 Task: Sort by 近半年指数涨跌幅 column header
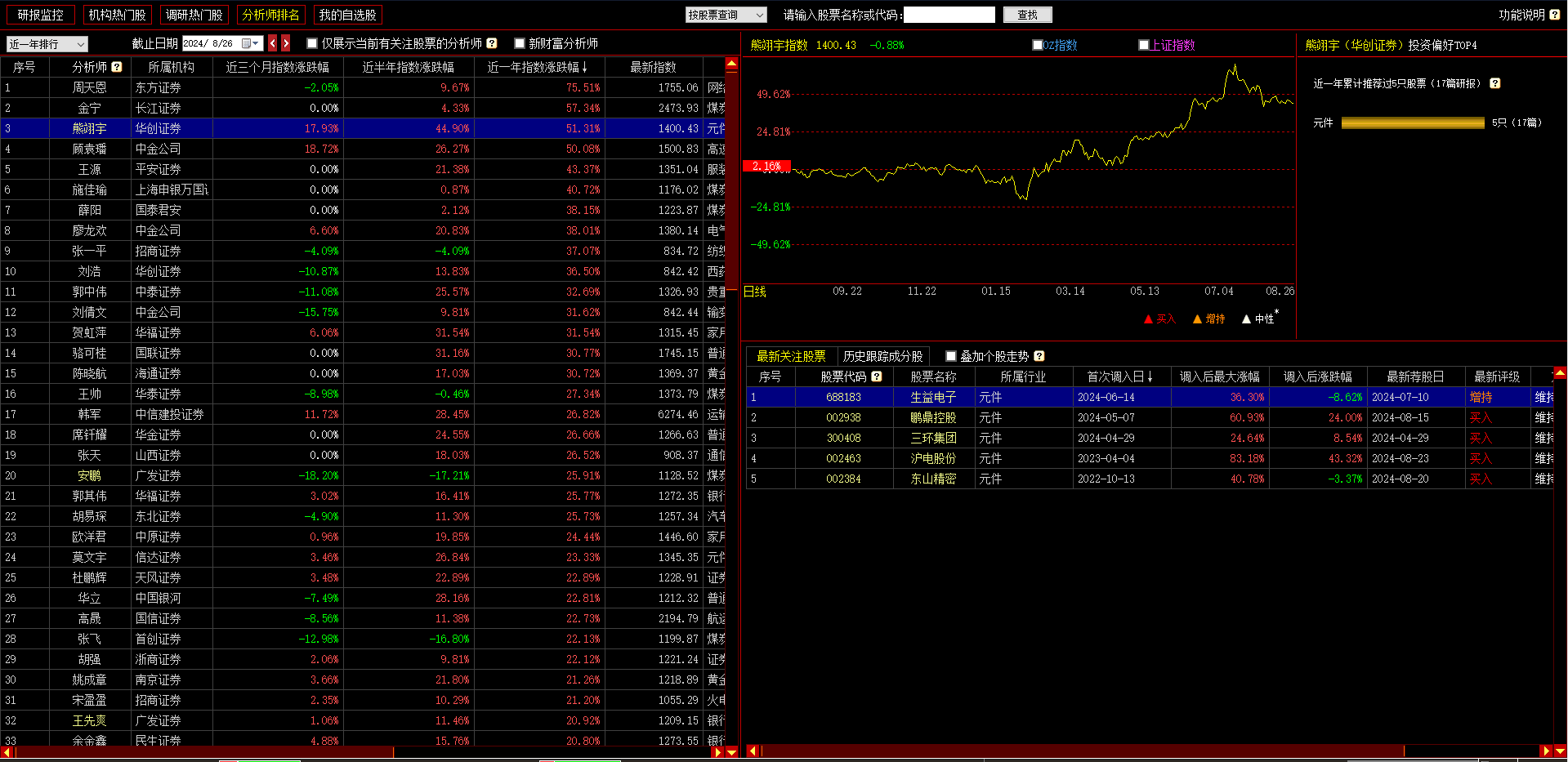coord(408,67)
